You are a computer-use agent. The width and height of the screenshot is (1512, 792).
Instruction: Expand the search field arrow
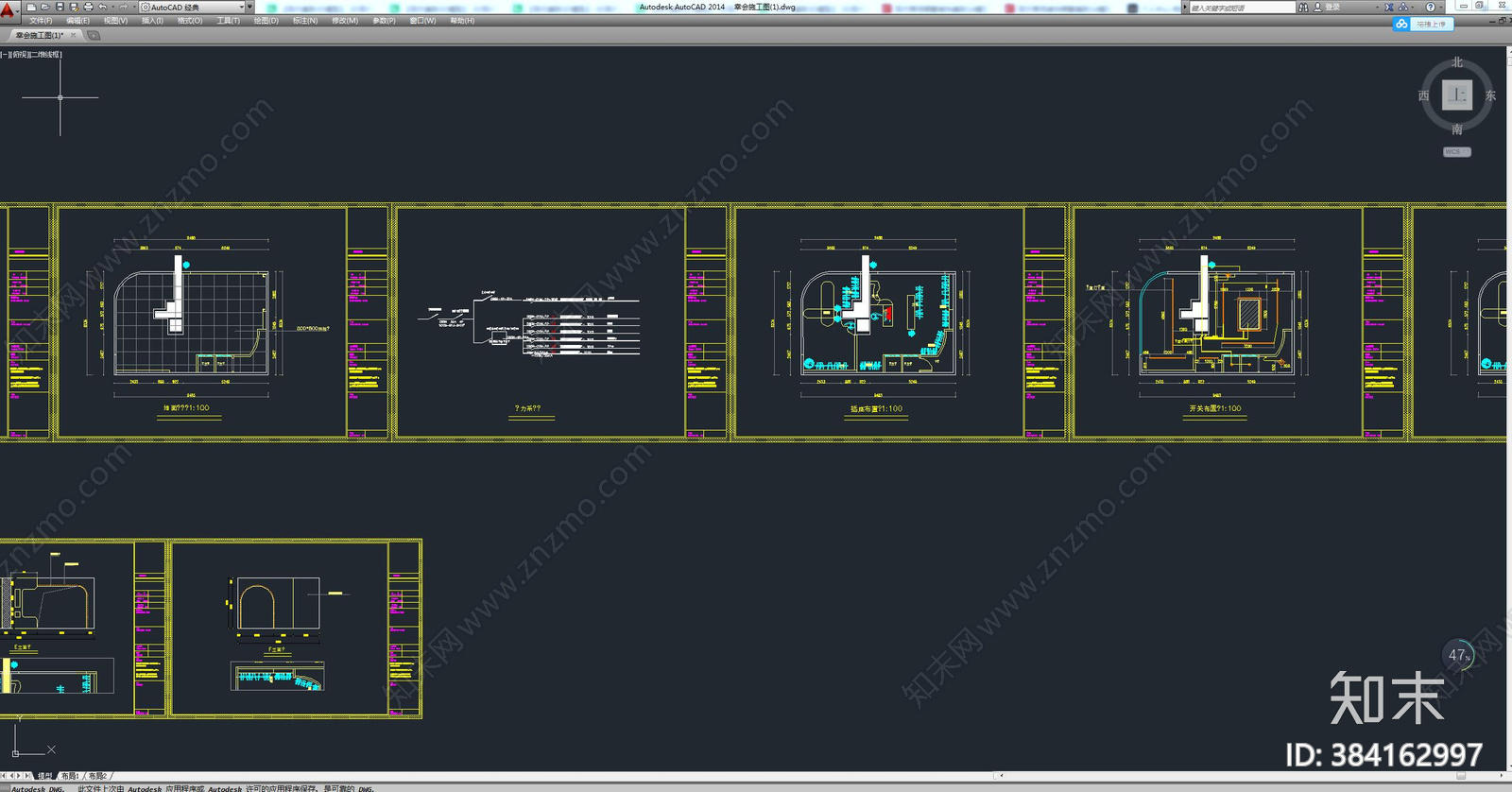1185,7
